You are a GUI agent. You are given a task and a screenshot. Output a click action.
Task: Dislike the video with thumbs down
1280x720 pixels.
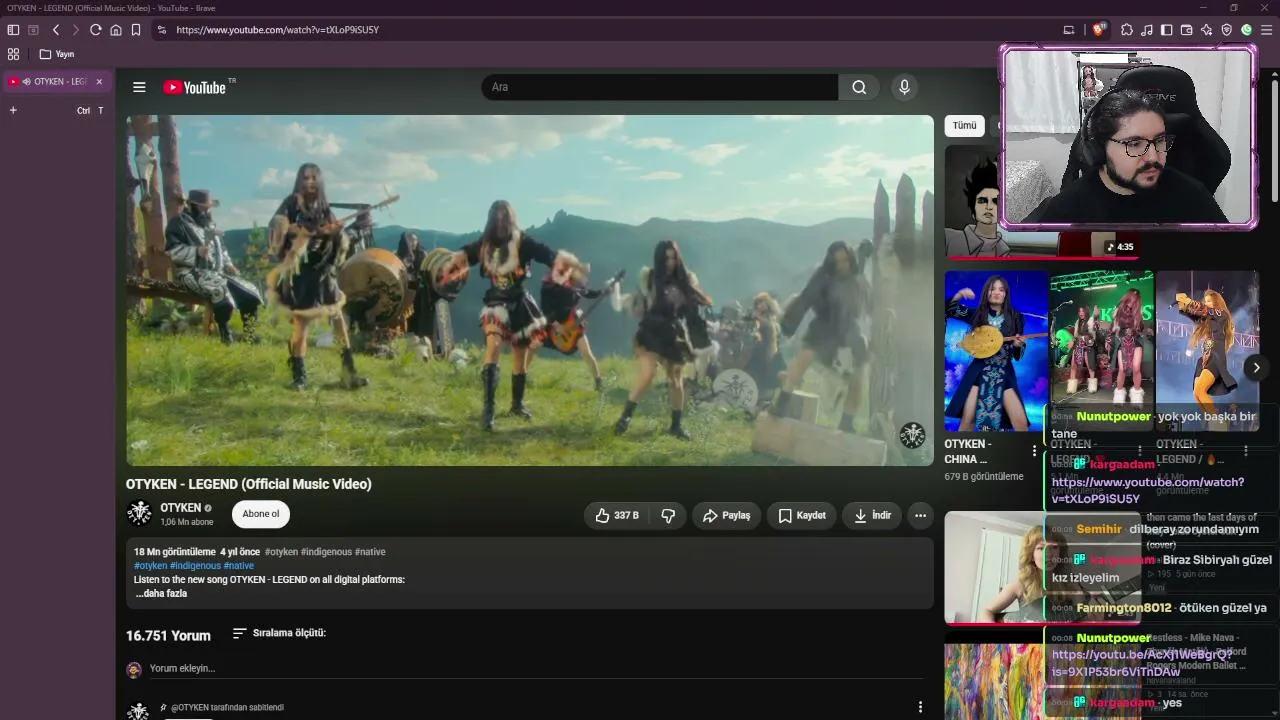[x=668, y=516]
